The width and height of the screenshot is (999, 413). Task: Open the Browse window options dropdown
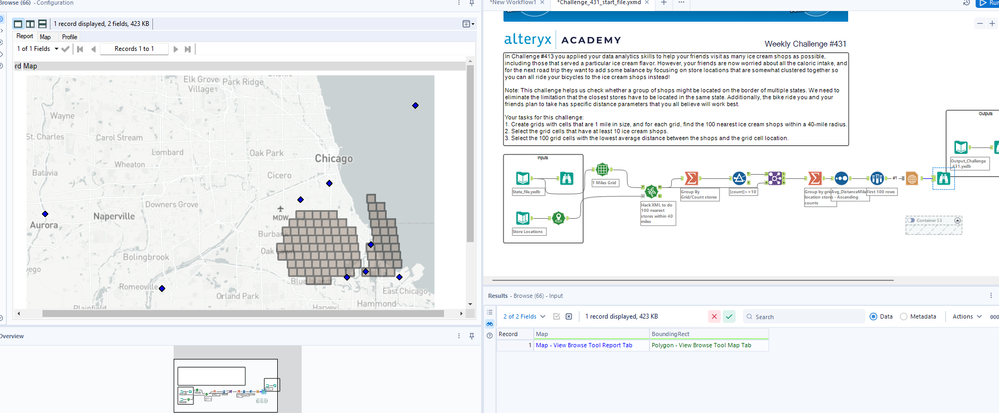468,24
